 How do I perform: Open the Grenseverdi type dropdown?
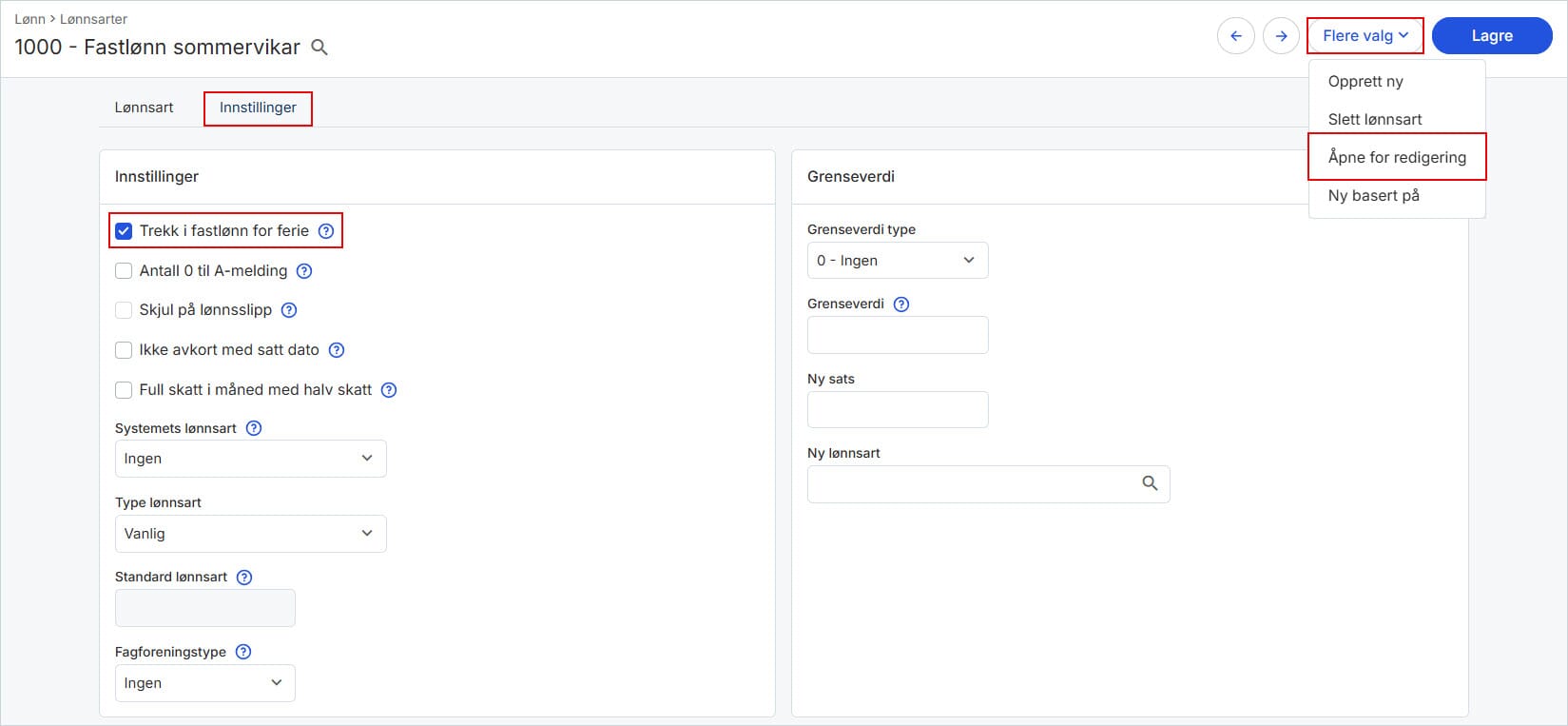coord(898,261)
